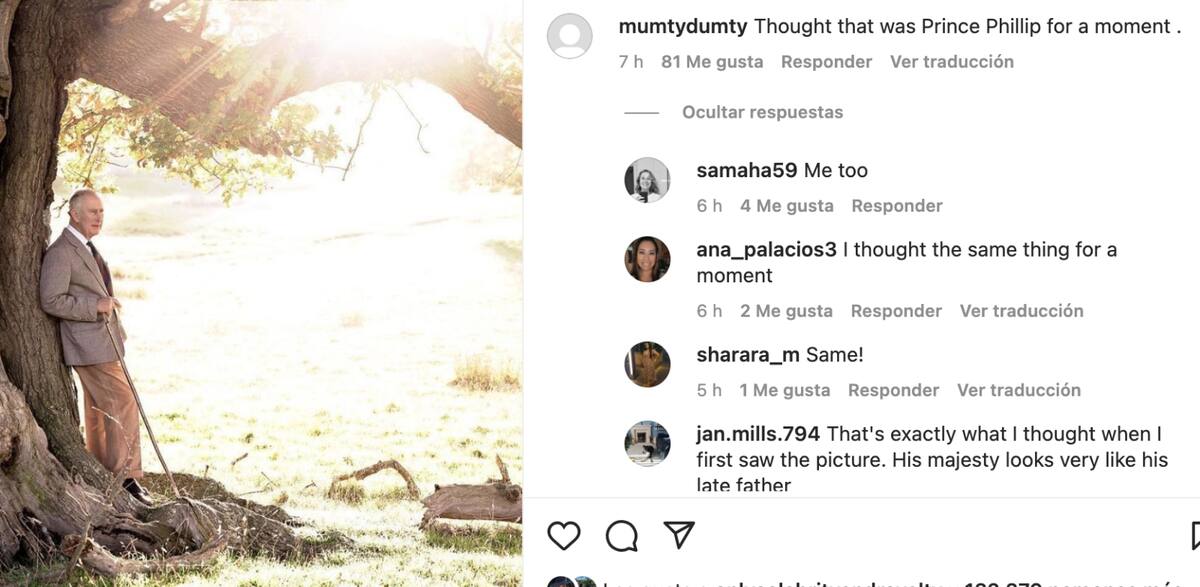The height and width of the screenshot is (587, 1200).
Task: Open jan.mills.794's profile picture
Action: pyautogui.click(x=647, y=443)
